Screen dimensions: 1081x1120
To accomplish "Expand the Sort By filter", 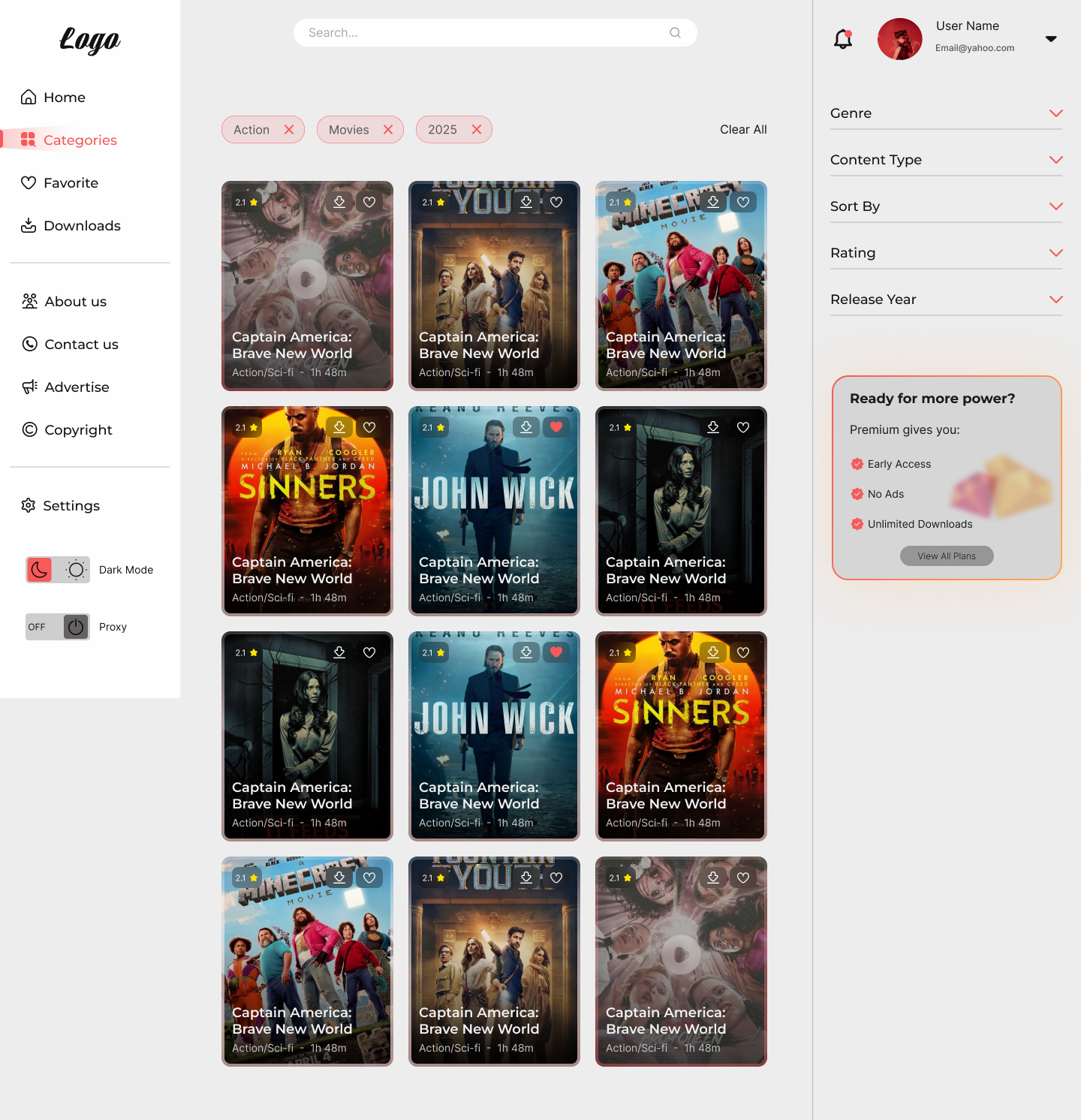I will (946, 206).
